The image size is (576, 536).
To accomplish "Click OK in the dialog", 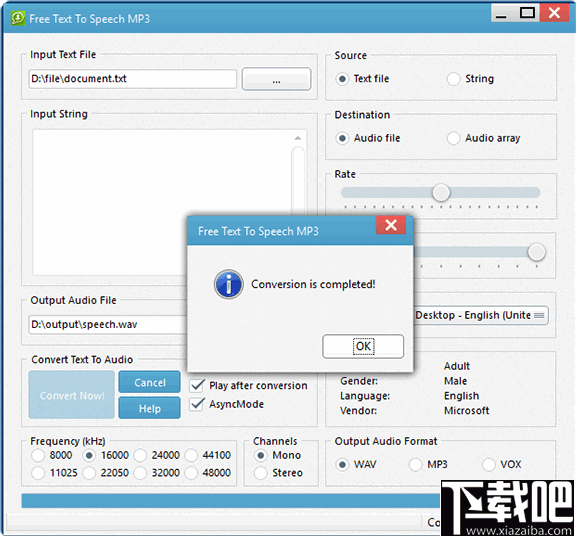I will (363, 346).
